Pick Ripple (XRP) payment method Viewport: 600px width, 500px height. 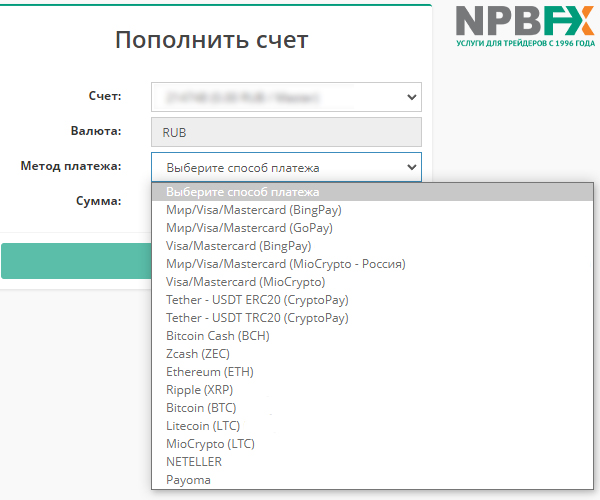coord(372,390)
